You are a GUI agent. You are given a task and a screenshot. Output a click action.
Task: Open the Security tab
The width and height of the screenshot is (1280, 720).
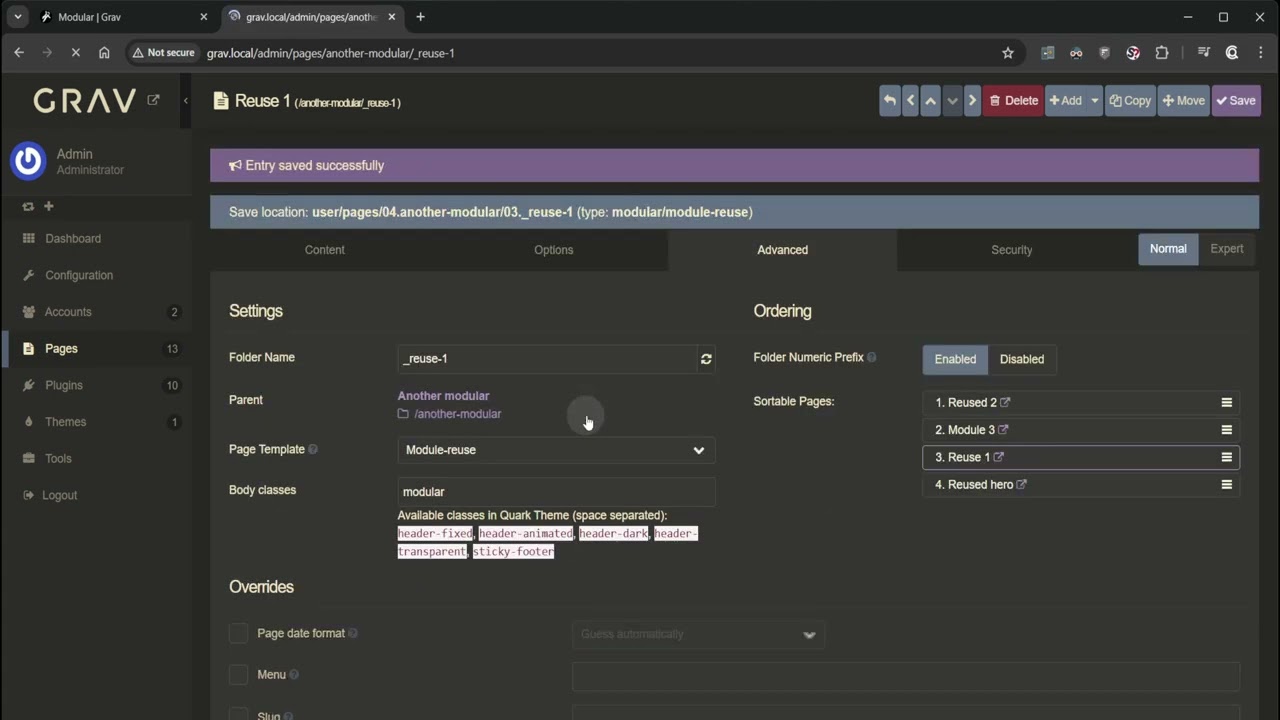coord(1011,250)
